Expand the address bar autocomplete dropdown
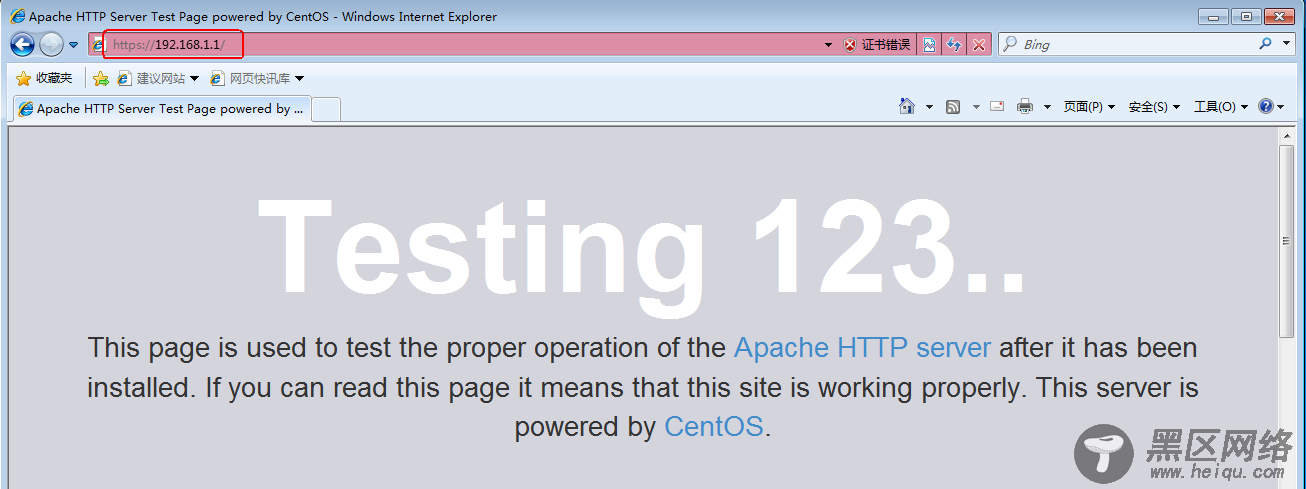Viewport: 1306px width, 489px height. click(828, 45)
